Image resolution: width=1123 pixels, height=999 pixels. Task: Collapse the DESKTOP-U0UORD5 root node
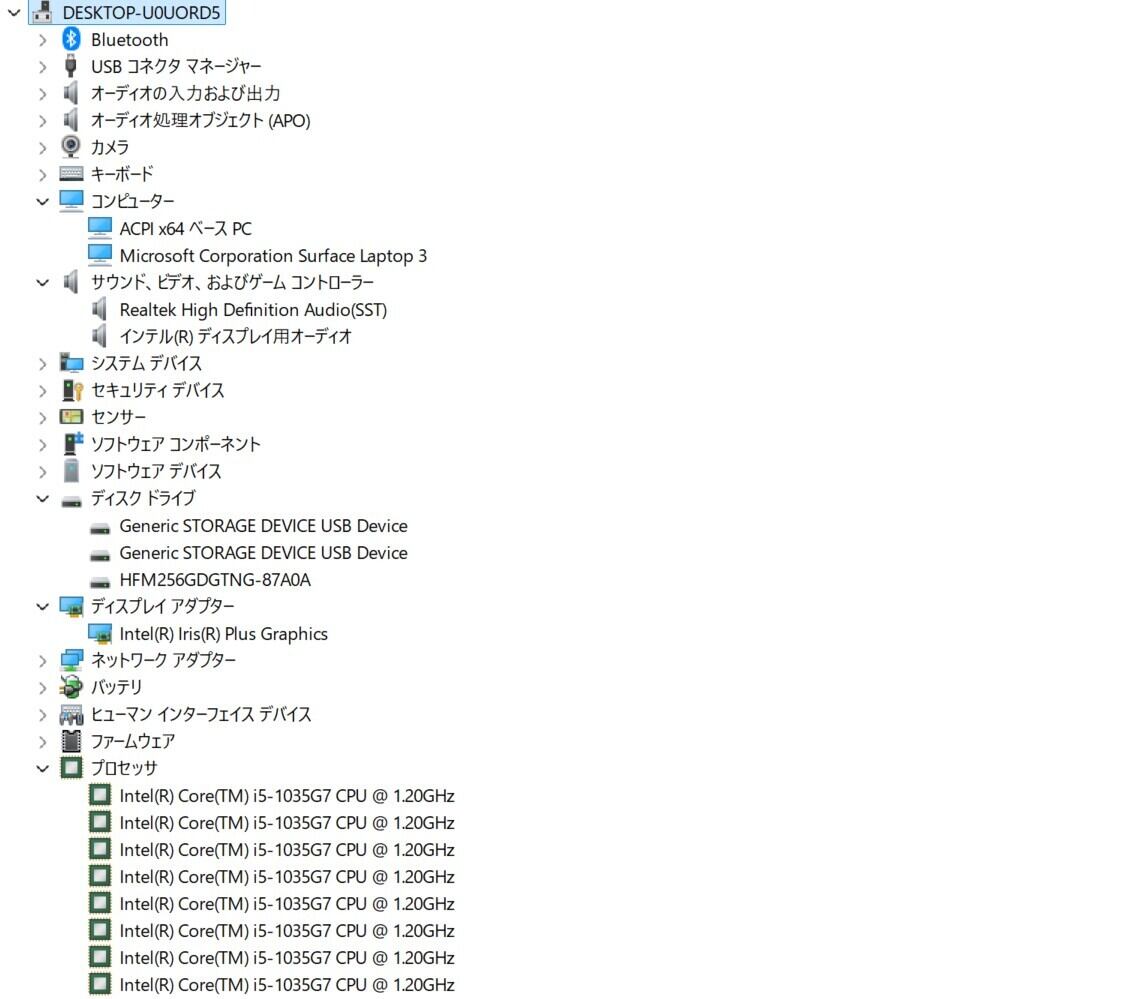coord(14,12)
